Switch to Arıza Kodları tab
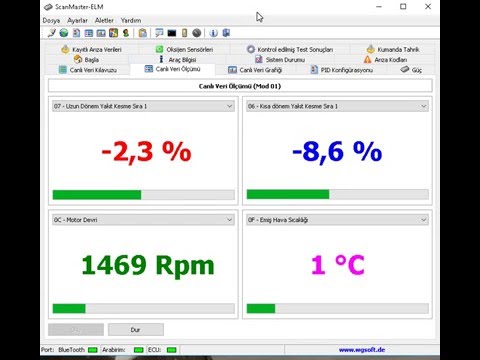Viewport: 480px width, 360px height. pyautogui.click(x=385, y=60)
